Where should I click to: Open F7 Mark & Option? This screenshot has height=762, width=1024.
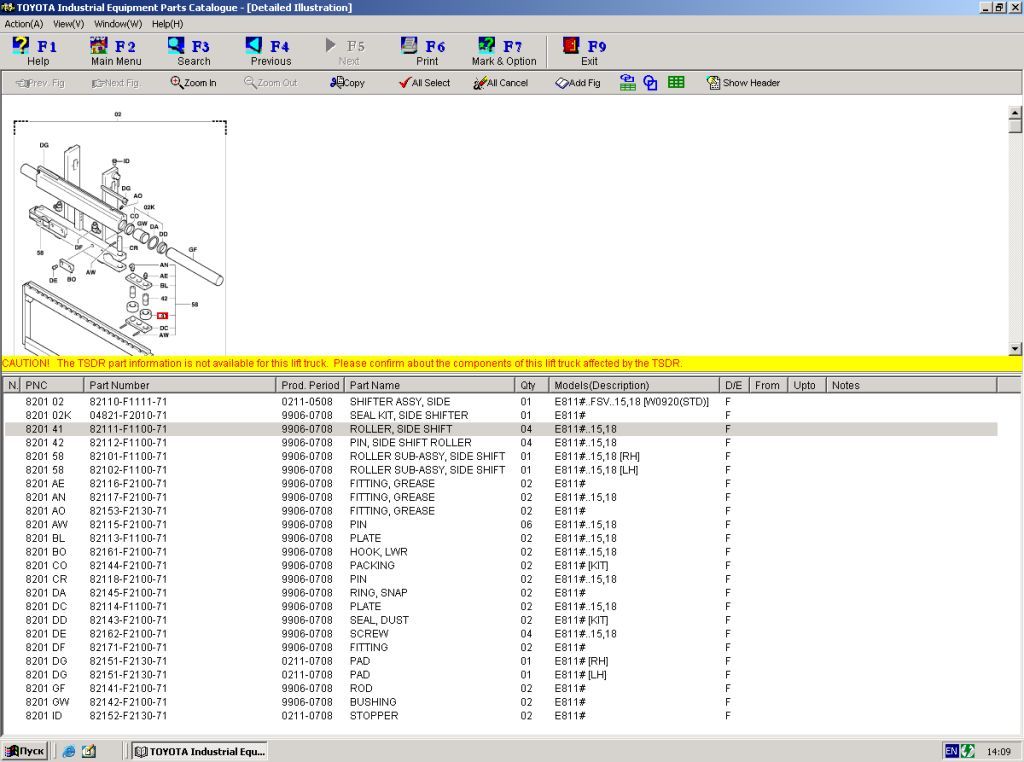(x=504, y=52)
